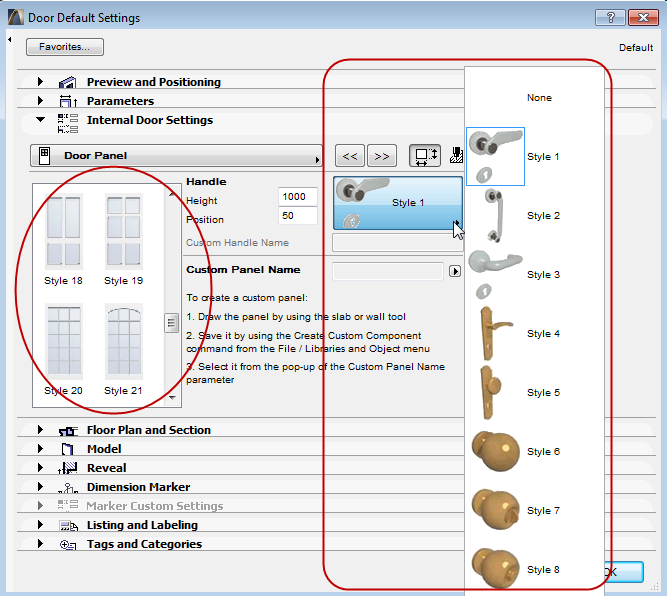Select door panel Style 18
Screen dimensions: 667x596
63,239
